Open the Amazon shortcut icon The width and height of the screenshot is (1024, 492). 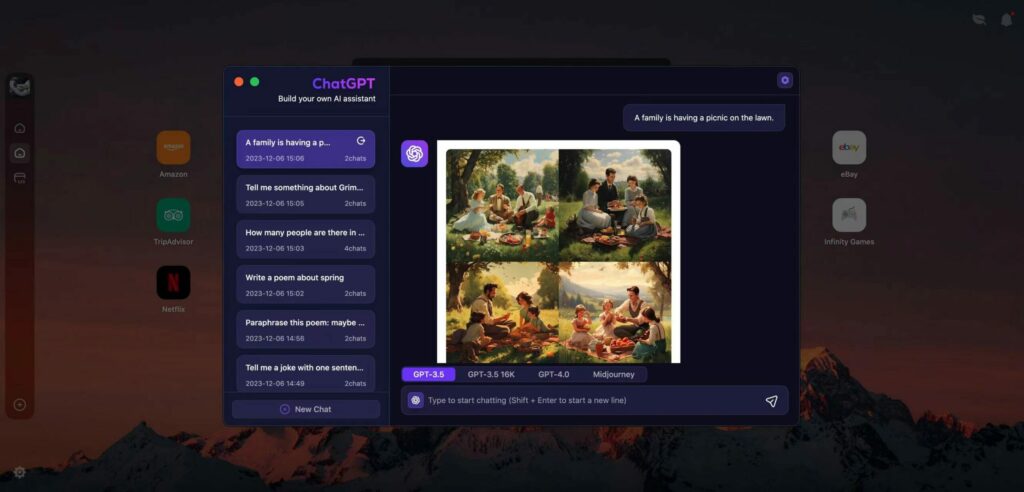(173, 148)
